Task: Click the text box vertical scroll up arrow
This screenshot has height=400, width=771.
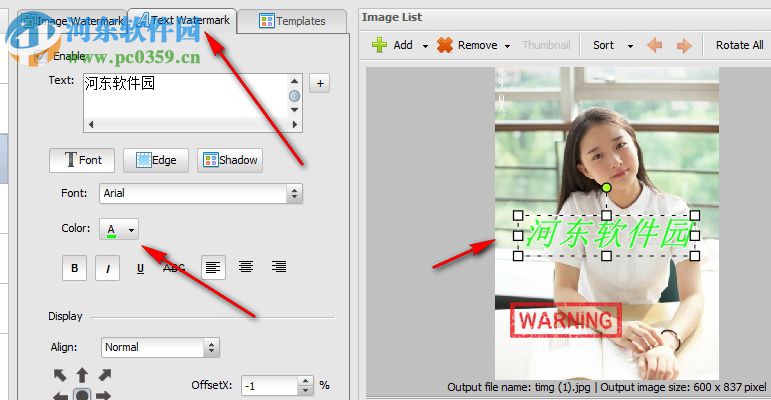Action: pos(295,81)
